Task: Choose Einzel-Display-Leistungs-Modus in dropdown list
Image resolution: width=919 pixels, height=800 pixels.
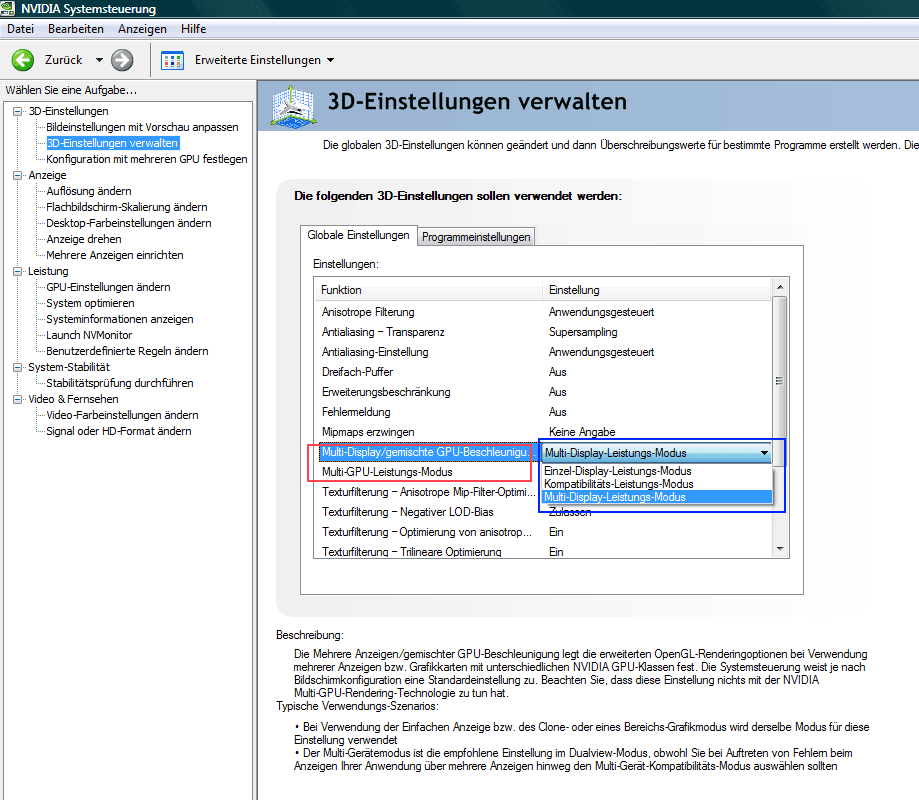Action: point(656,471)
